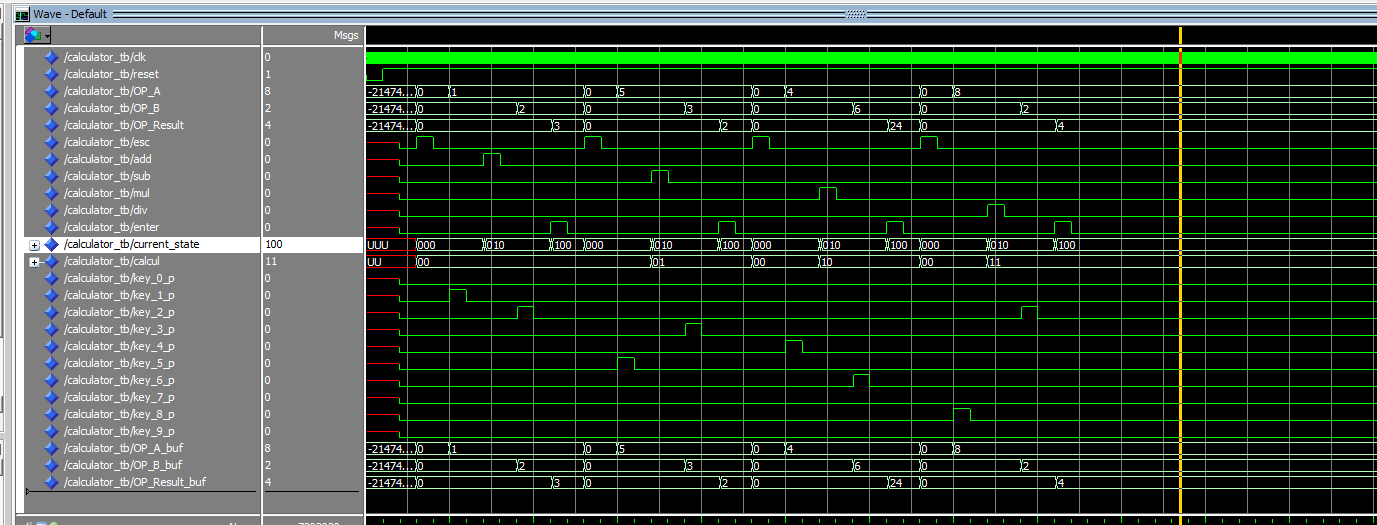Click the value 24 in the OP_Result waveform
Image resolution: width=1377 pixels, height=525 pixels.
(899, 125)
